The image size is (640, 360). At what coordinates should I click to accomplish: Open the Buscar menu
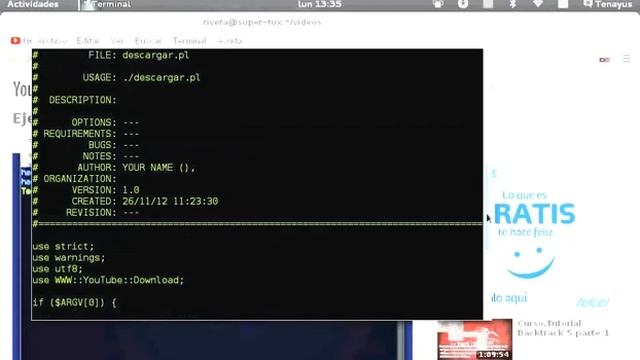(148, 41)
